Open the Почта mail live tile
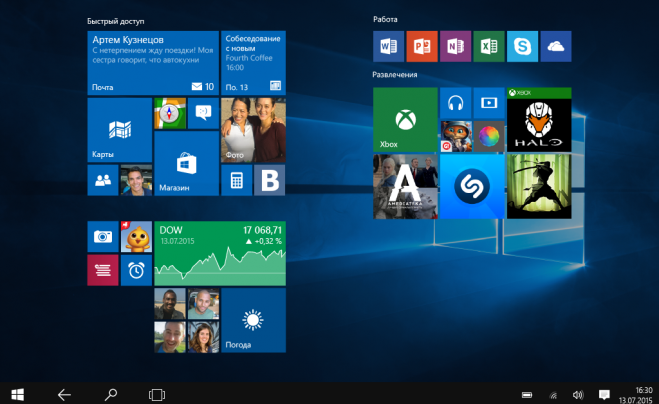659x404 pixels. coord(152,62)
